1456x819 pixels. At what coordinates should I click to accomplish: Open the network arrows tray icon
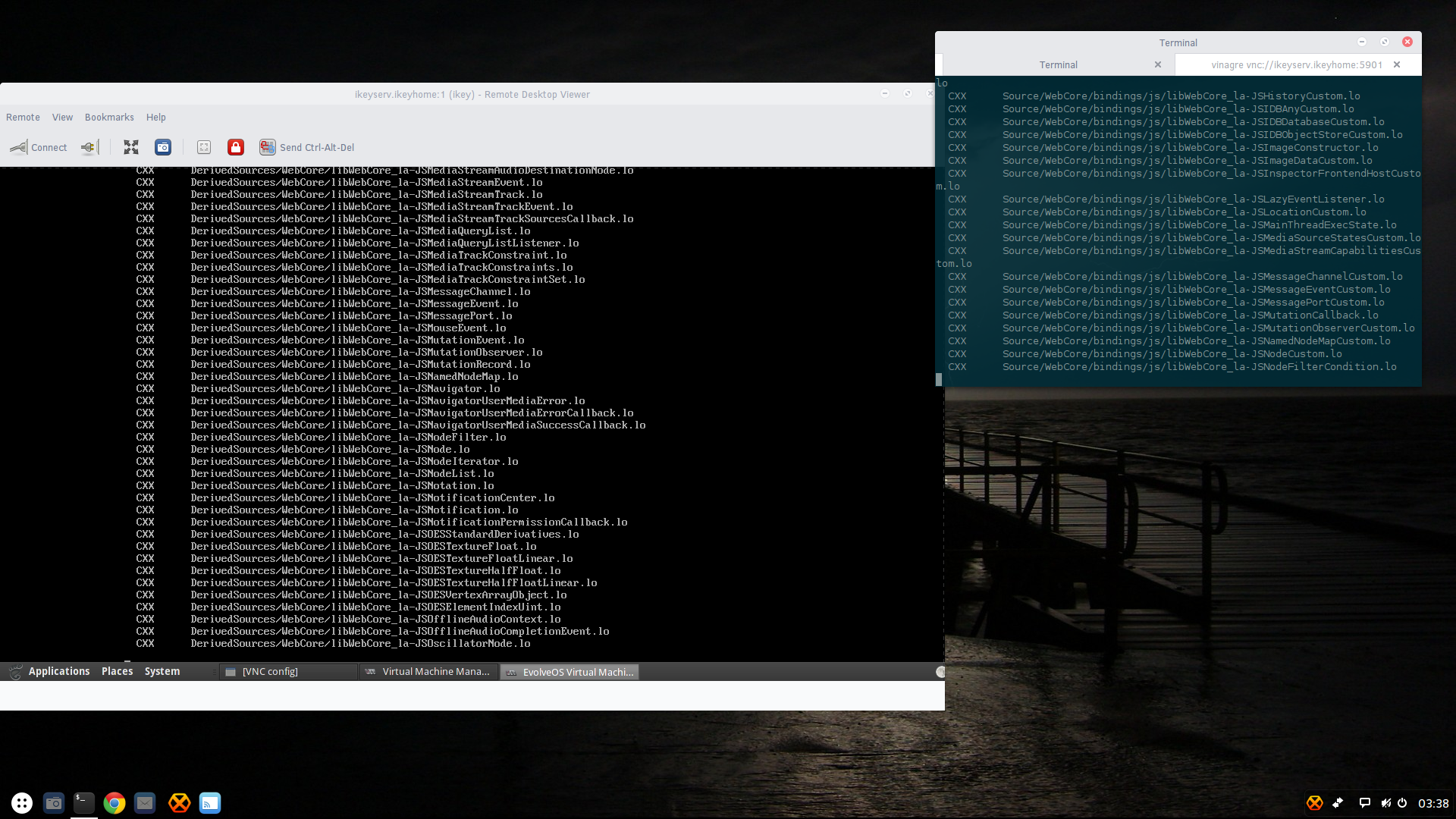tap(1338, 803)
